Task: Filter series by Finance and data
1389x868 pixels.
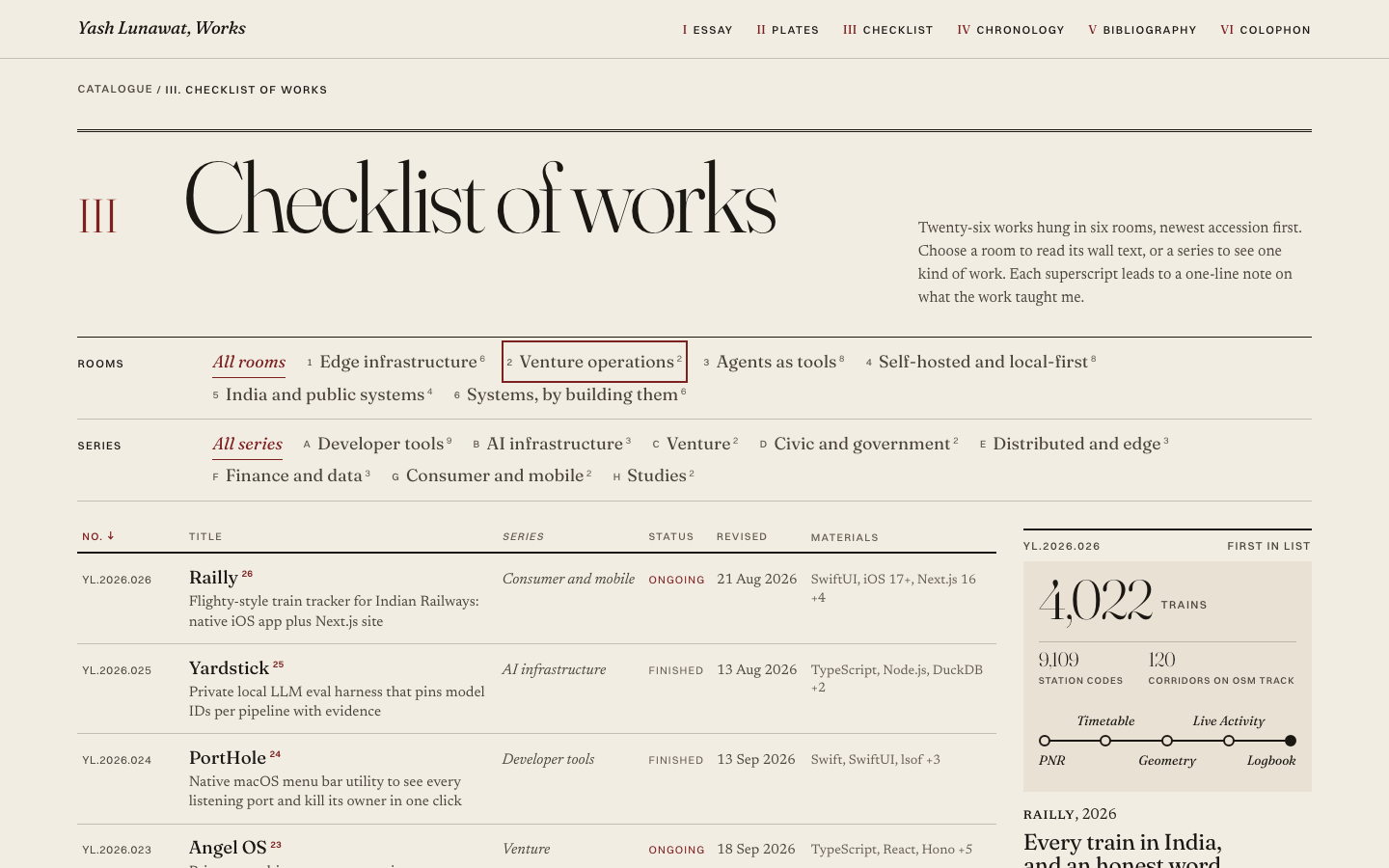Action: (291, 475)
